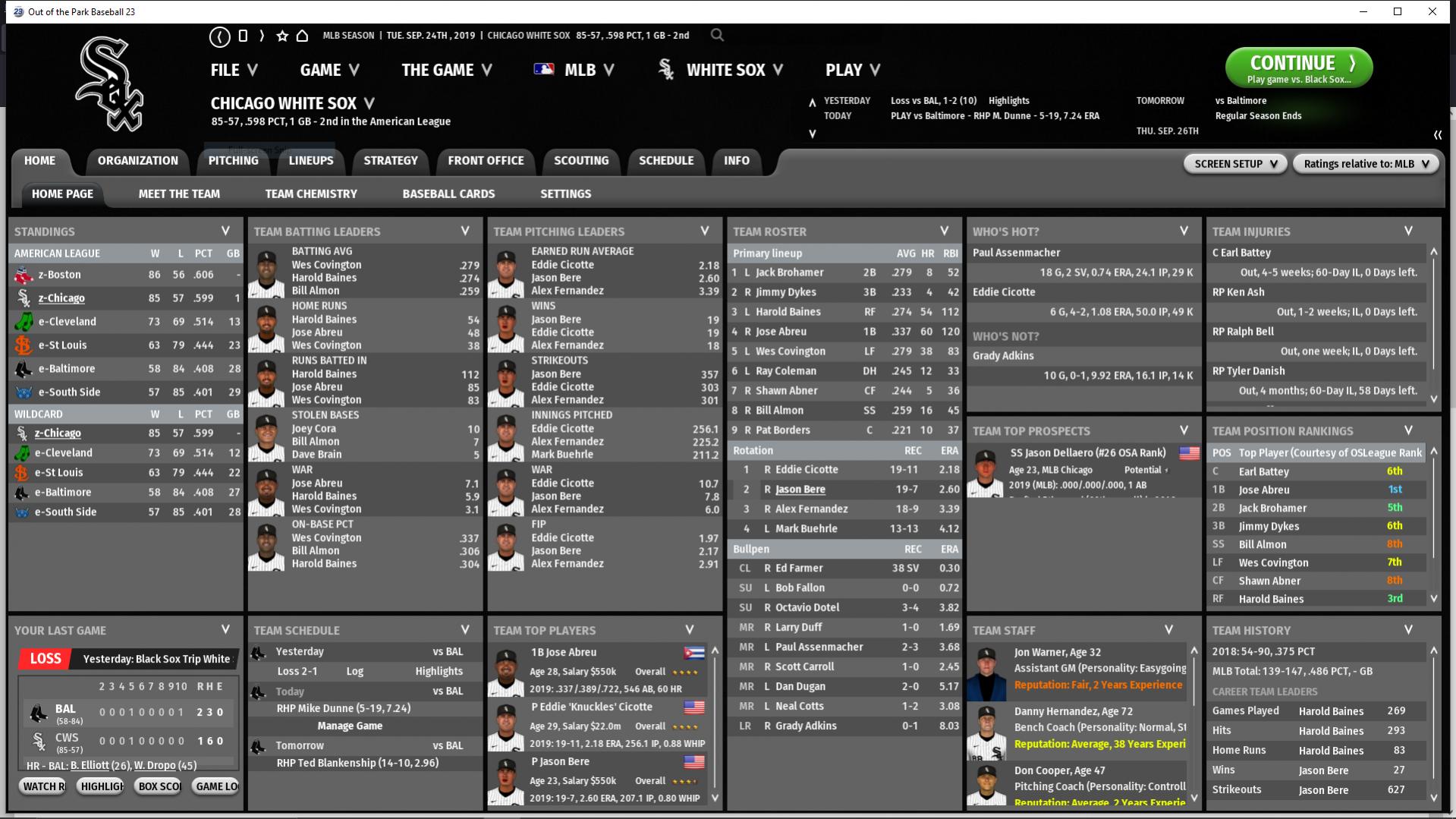Click the star bookmark icon in top bar

pos(282,36)
